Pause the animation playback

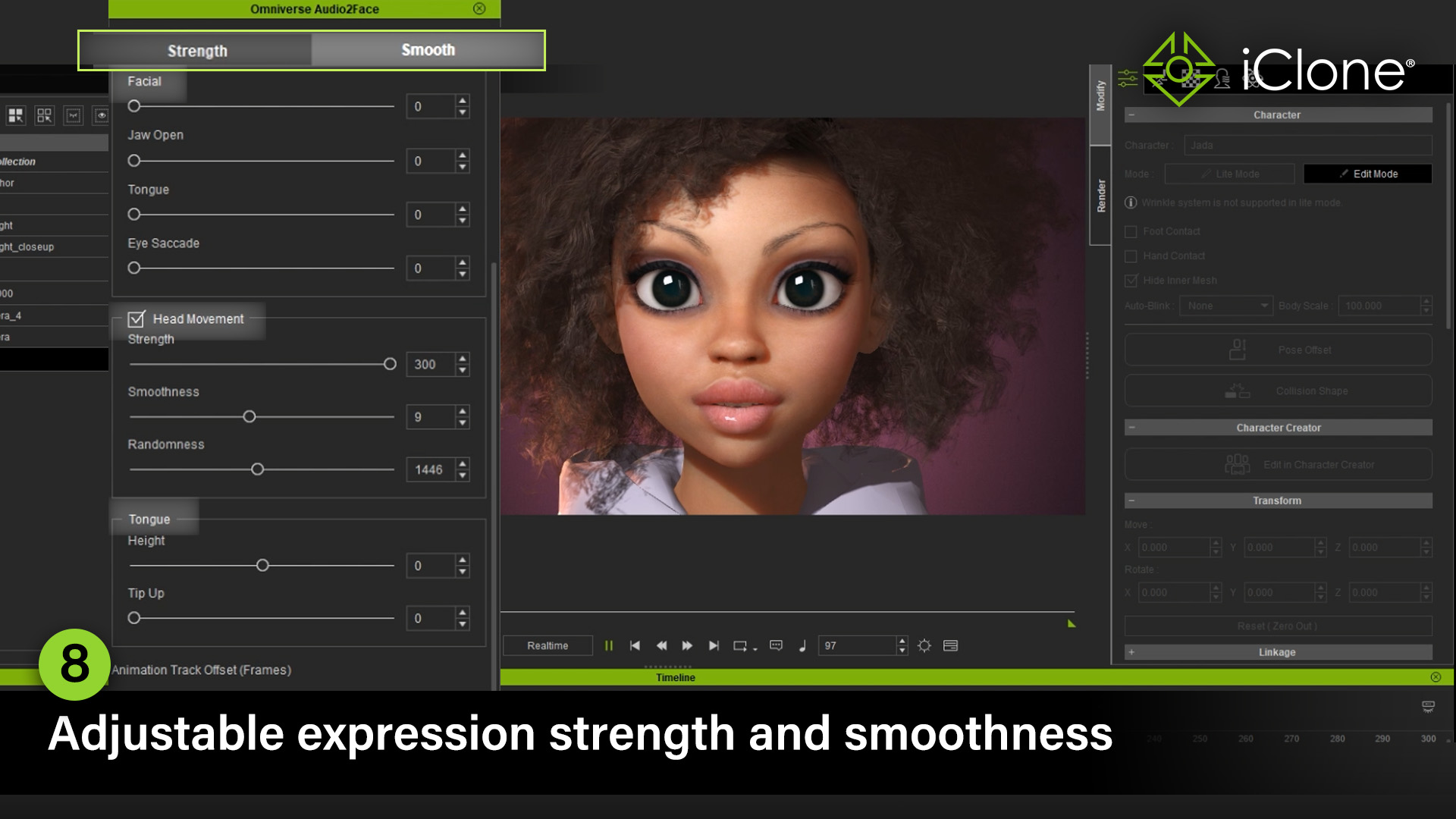(609, 645)
